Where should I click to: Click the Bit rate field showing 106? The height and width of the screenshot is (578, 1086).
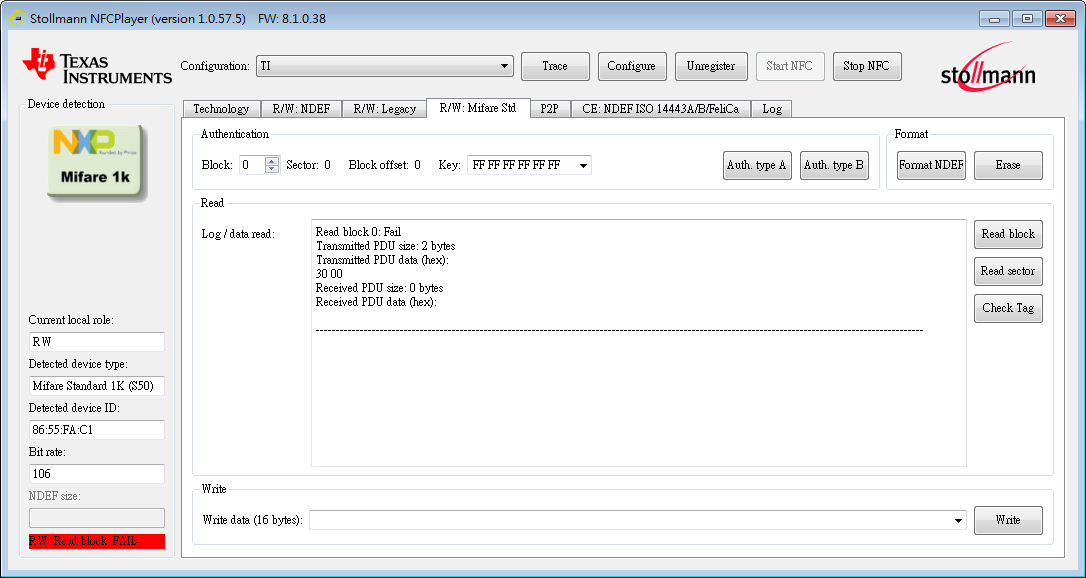click(96, 474)
